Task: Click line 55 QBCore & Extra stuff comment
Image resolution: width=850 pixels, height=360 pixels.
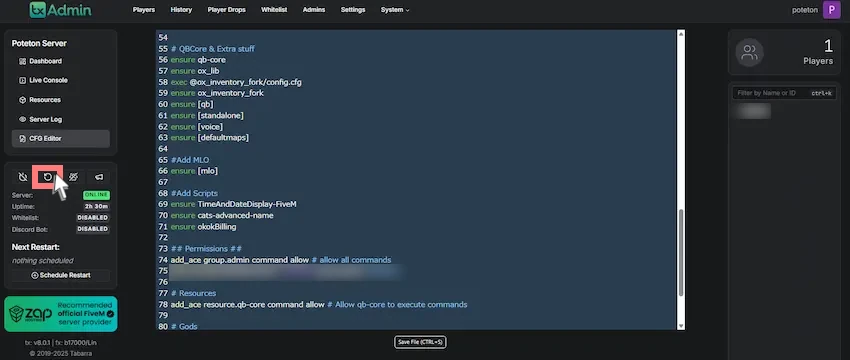Action: pos(212,49)
